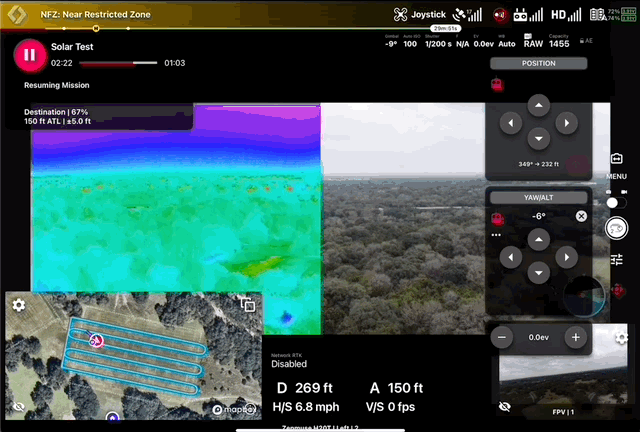Open the HD video link signal indicator
Viewport: 640px width, 432px height.
click(x=566, y=15)
